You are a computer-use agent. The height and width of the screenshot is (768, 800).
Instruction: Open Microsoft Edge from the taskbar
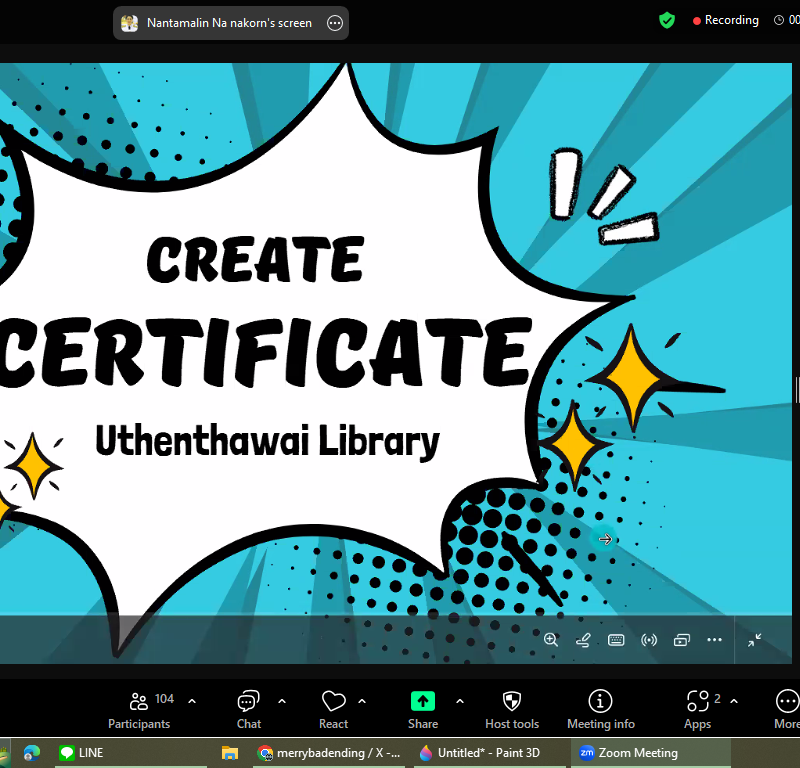pos(32,753)
